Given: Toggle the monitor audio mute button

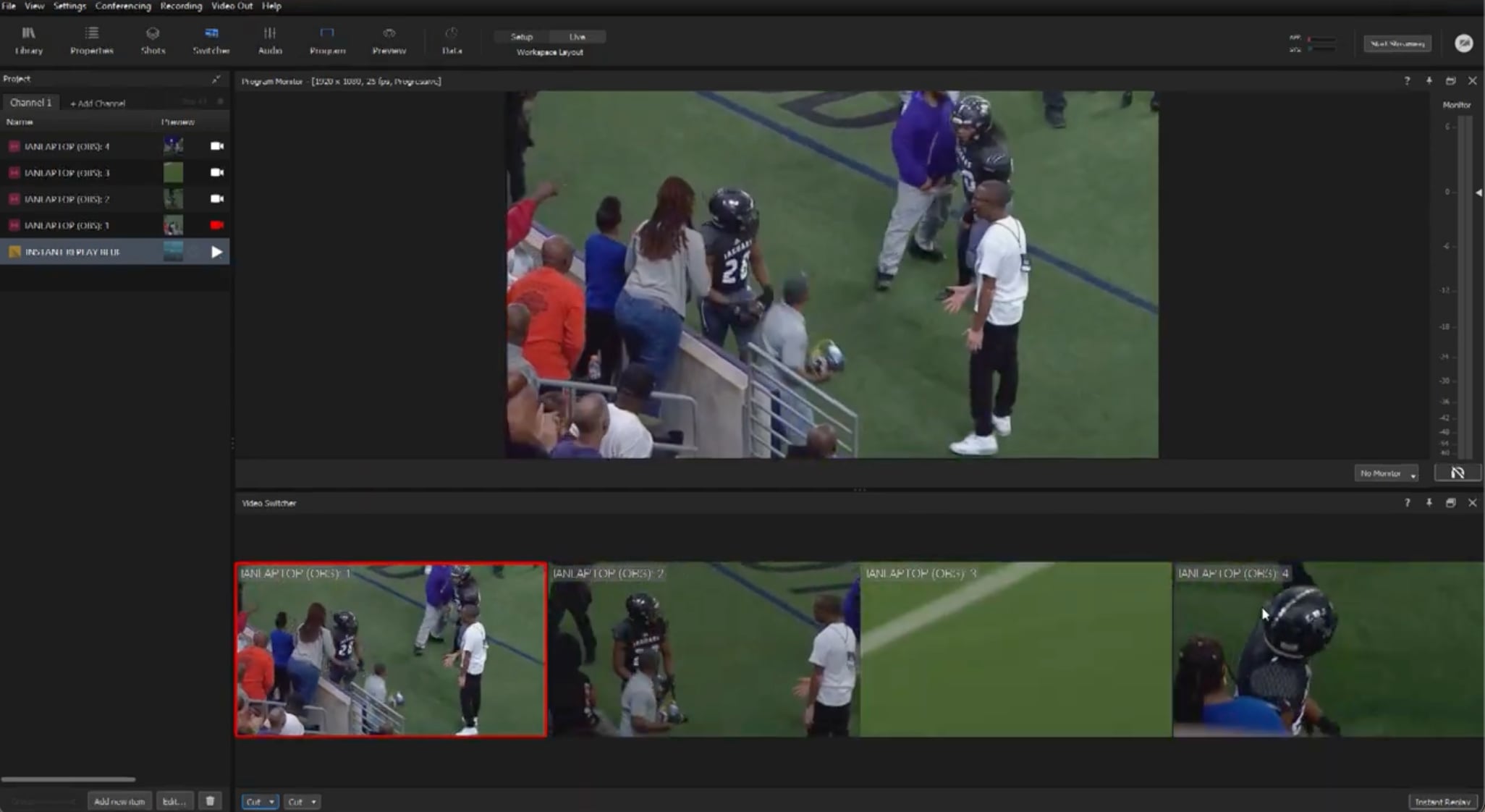Looking at the screenshot, I should pyautogui.click(x=1457, y=473).
